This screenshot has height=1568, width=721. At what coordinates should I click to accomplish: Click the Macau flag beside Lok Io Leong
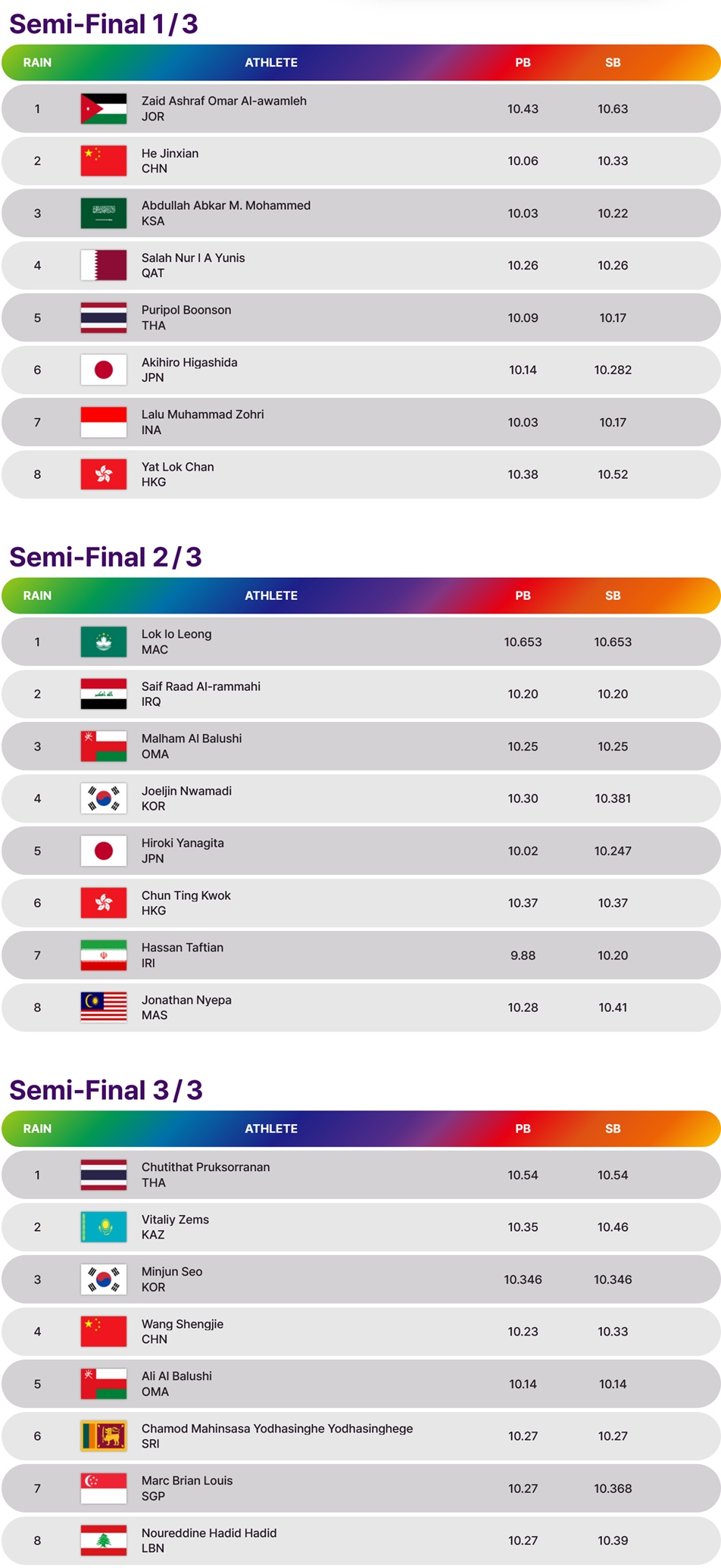click(104, 642)
